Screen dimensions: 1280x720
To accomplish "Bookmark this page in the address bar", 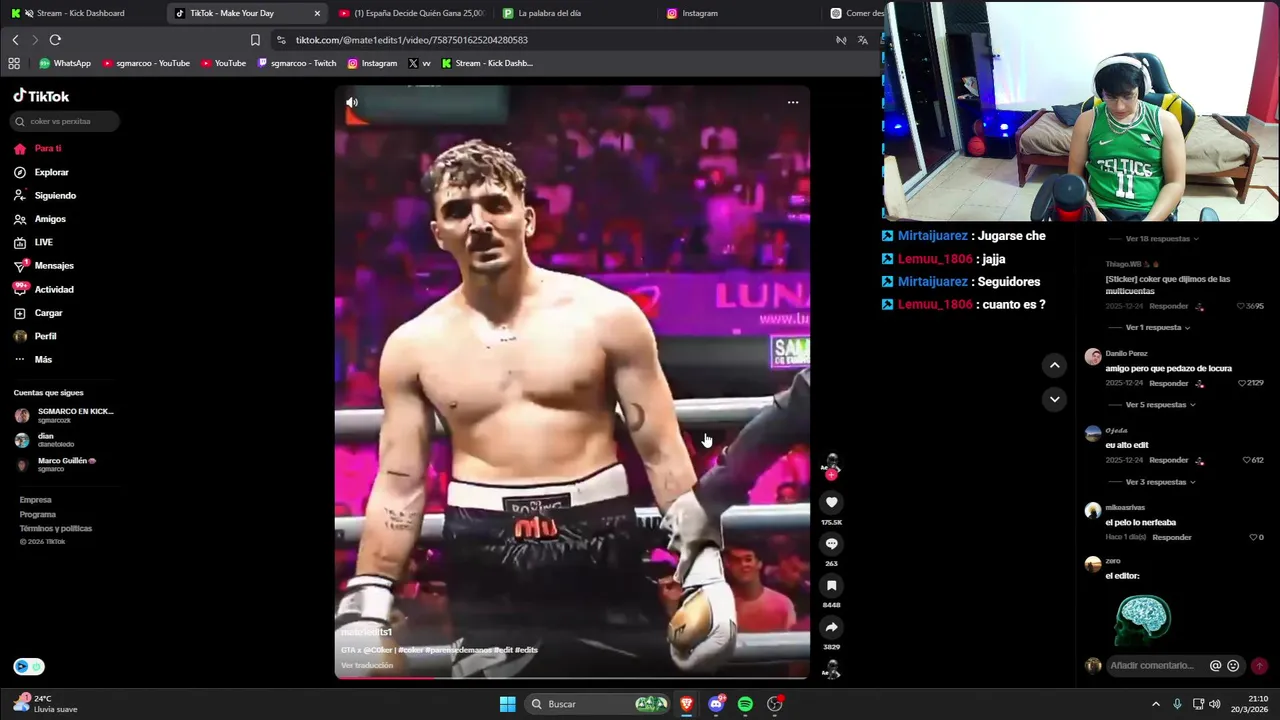I will [255, 40].
